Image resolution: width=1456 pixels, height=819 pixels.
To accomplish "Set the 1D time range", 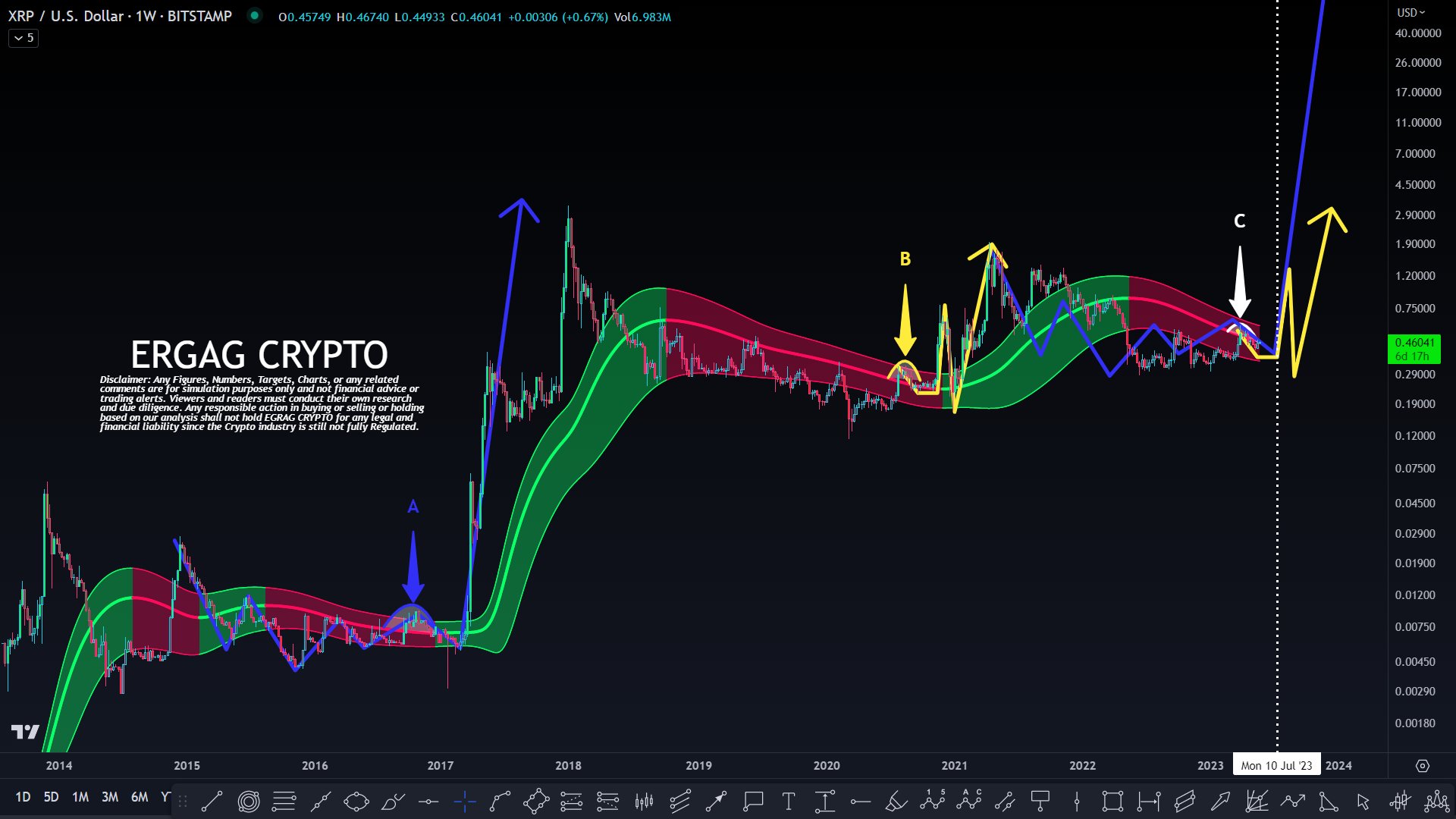I will (x=23, y=797).
